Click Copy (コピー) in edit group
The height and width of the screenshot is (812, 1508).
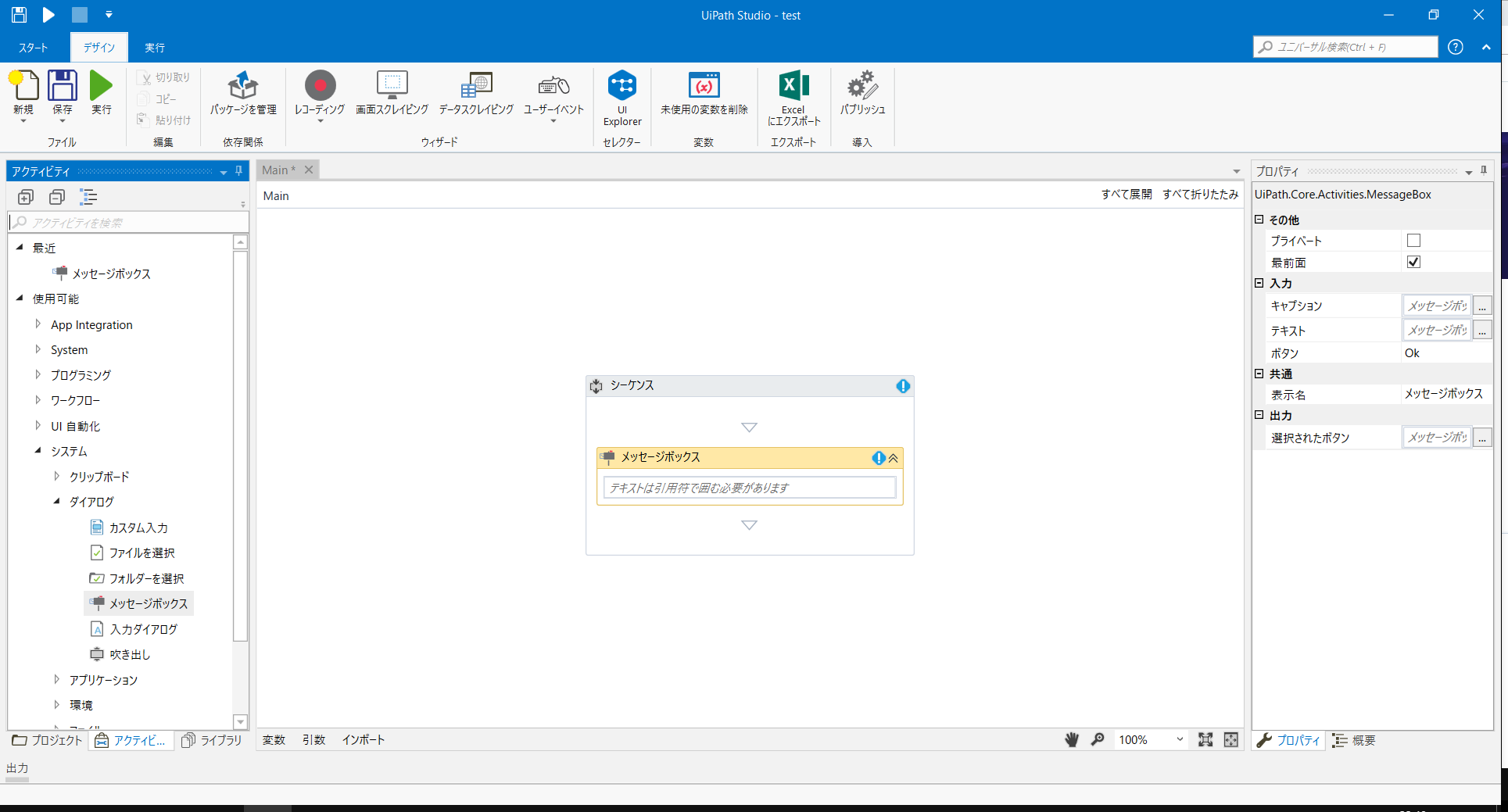pos(157,99)
